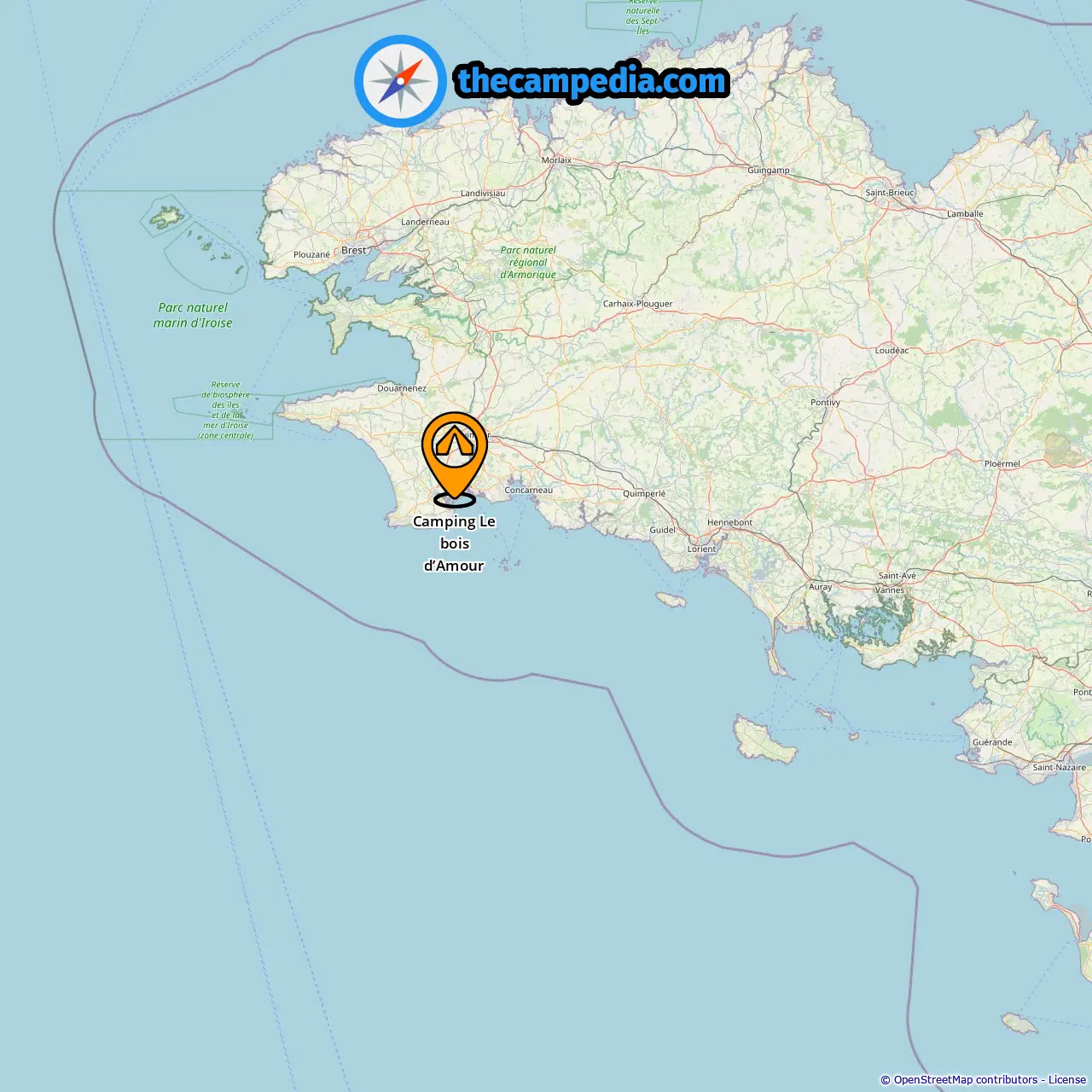This screenshot has width=1092, height=1092.
Task: Click the Brest city label
Action: 353,251
